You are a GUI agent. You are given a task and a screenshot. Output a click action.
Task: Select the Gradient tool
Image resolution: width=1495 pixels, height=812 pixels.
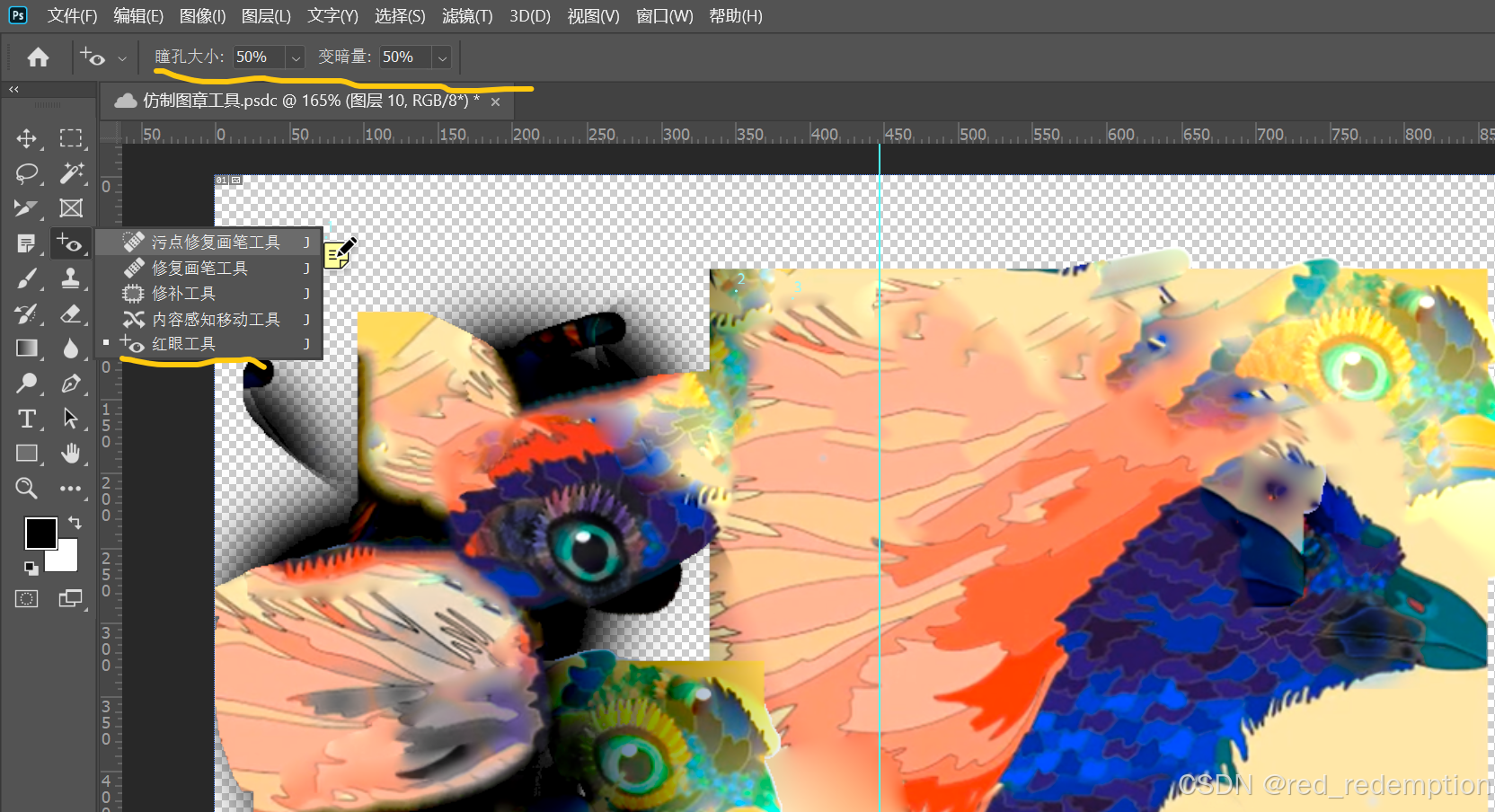(27, 349)
